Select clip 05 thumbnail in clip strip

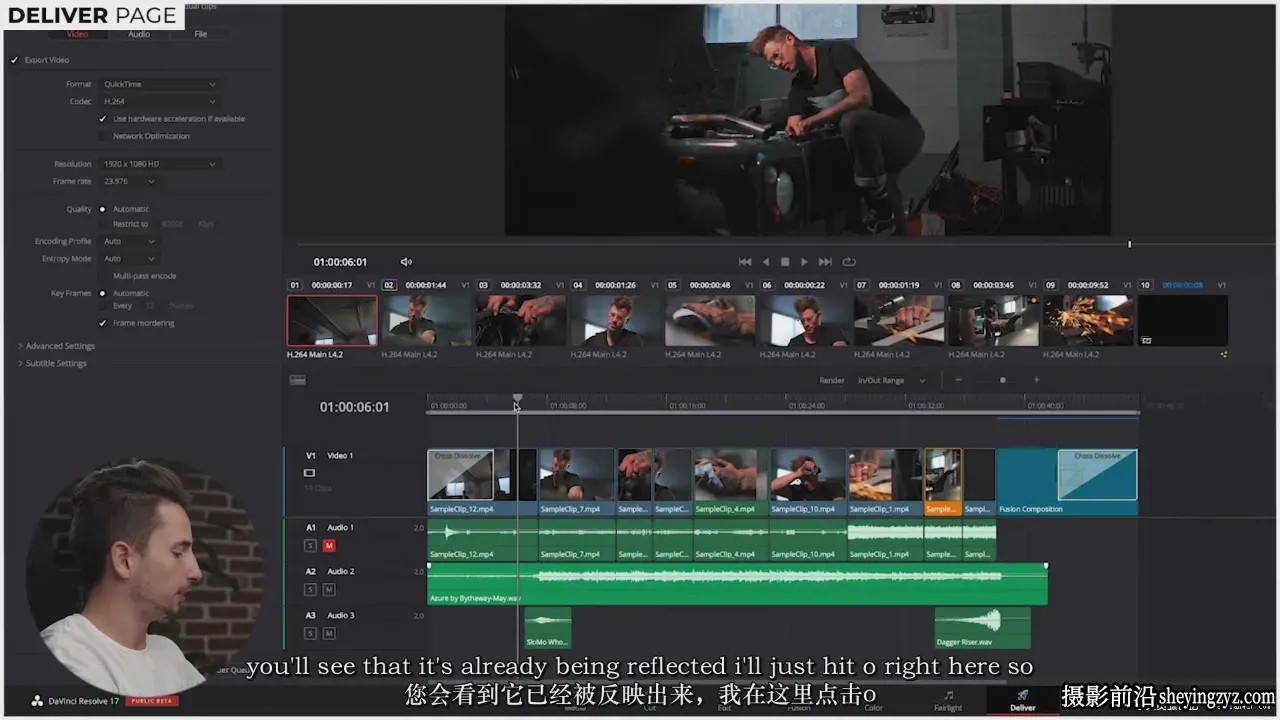pyautogui.click(x=710, y=321)
